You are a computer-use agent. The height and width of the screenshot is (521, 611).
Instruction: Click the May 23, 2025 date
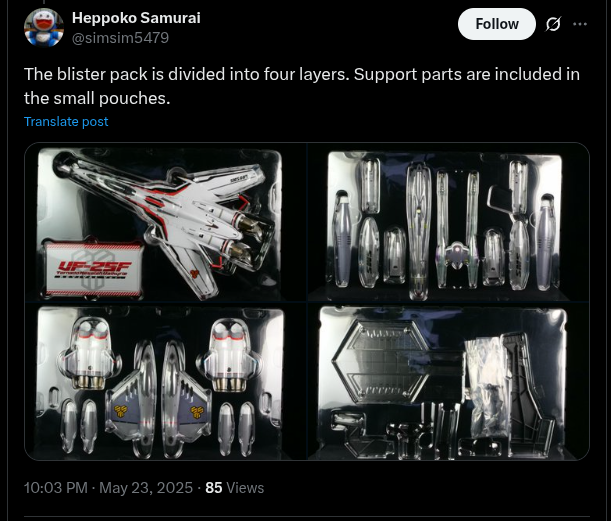(146, 488)
